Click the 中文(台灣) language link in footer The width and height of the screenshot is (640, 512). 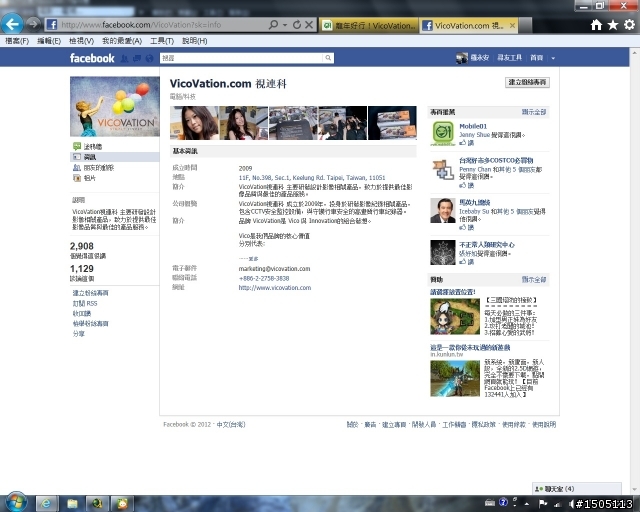coord(231,424)
